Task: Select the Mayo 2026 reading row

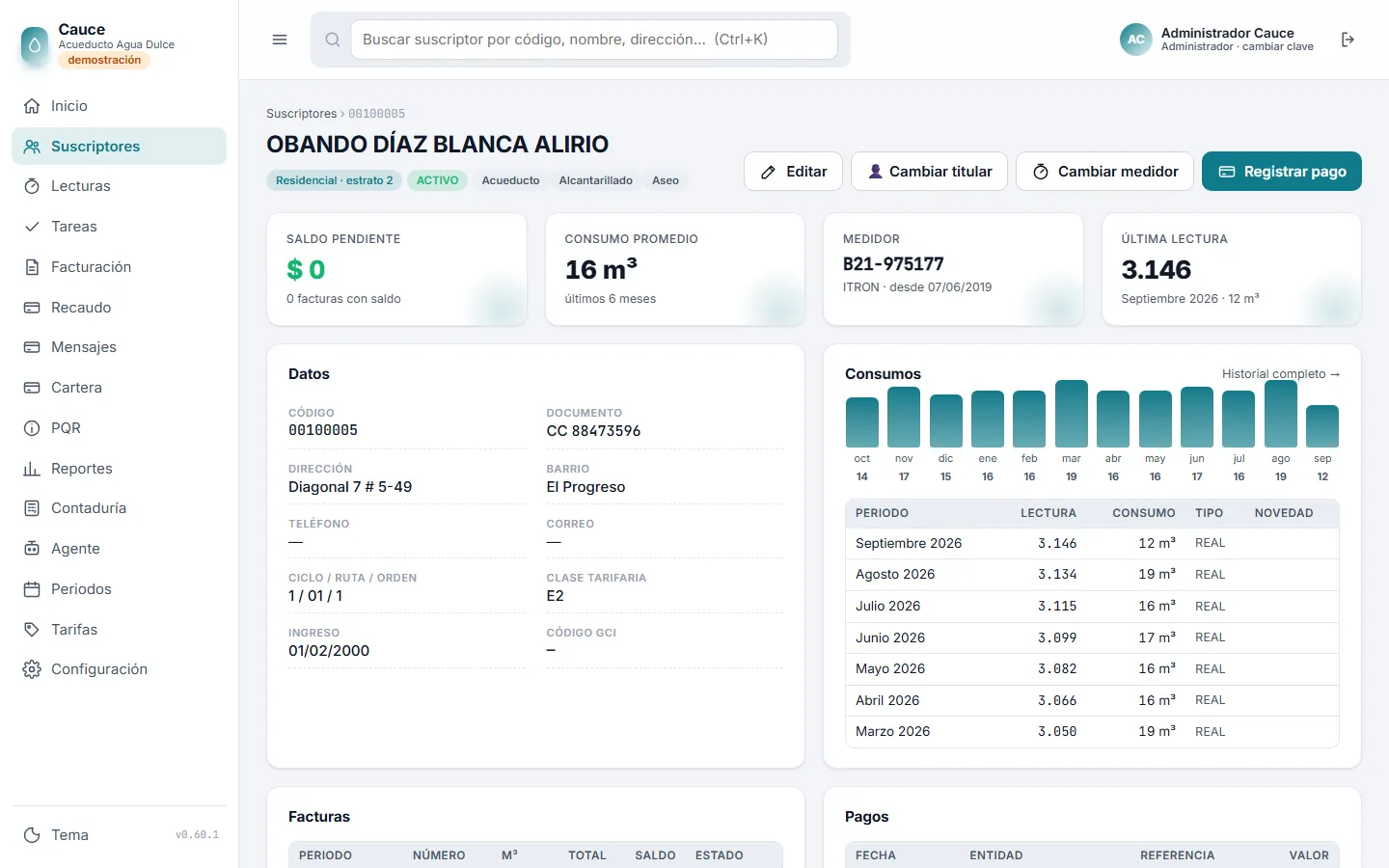Action: [x=1092, y=669]
